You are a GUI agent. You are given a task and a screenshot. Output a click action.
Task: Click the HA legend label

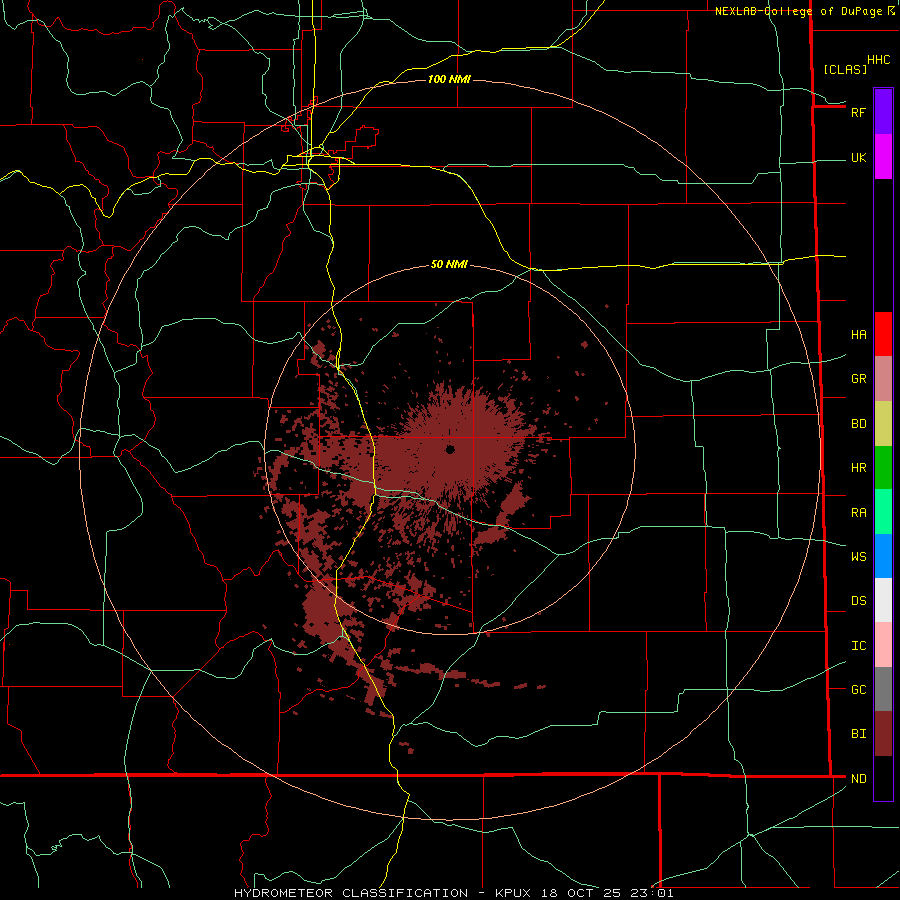tap(858, 334)
